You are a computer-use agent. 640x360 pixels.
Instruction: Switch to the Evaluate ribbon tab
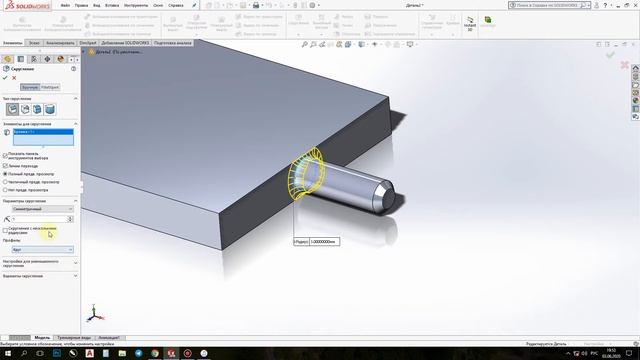(60, 43)
